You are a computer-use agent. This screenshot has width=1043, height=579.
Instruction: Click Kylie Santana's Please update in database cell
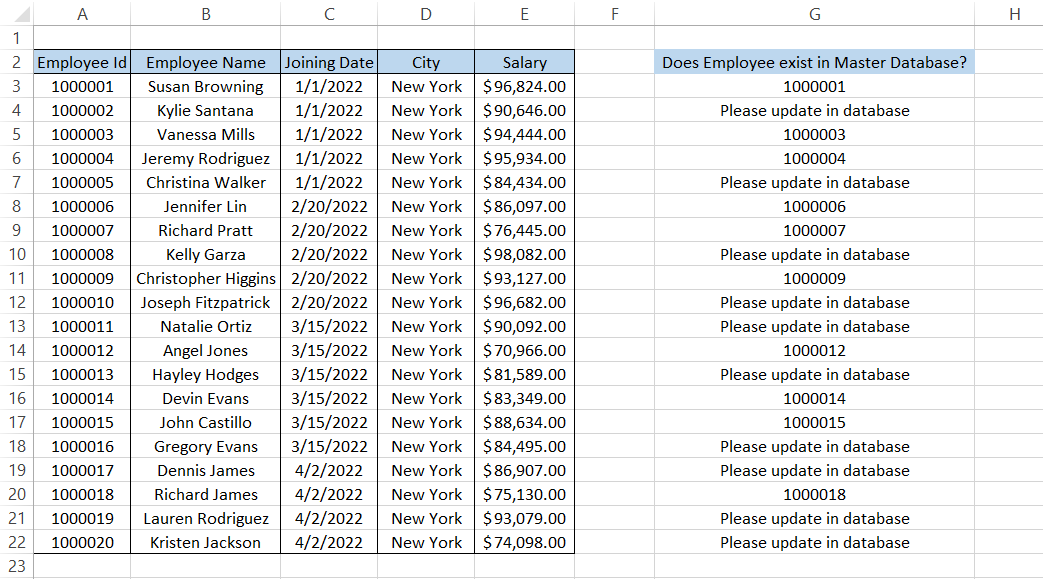coord(814,110)
